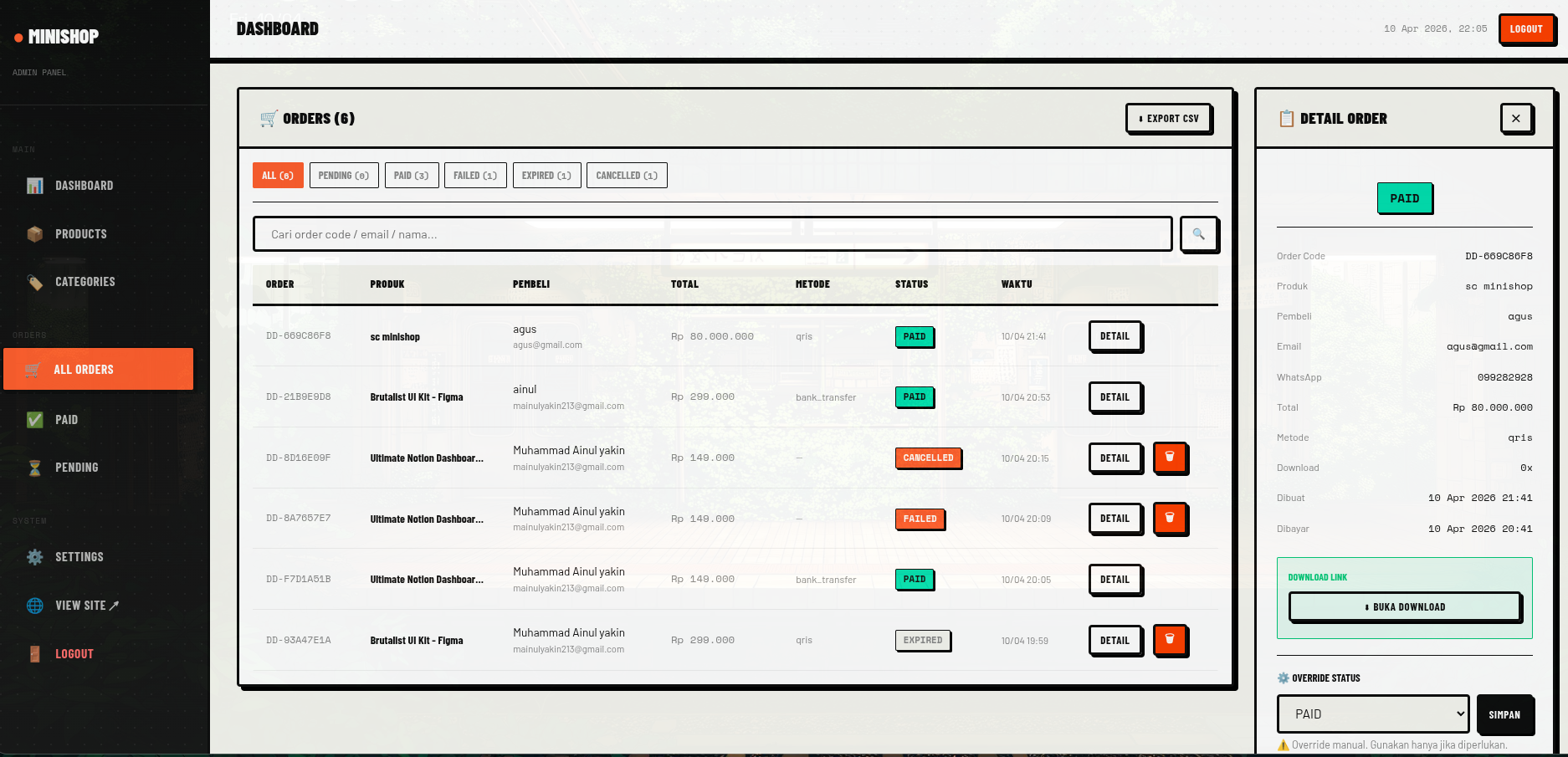Click the search magnifier icon button
The height and width of the screenshot is (757, 1568).
tap(1198, 234)
